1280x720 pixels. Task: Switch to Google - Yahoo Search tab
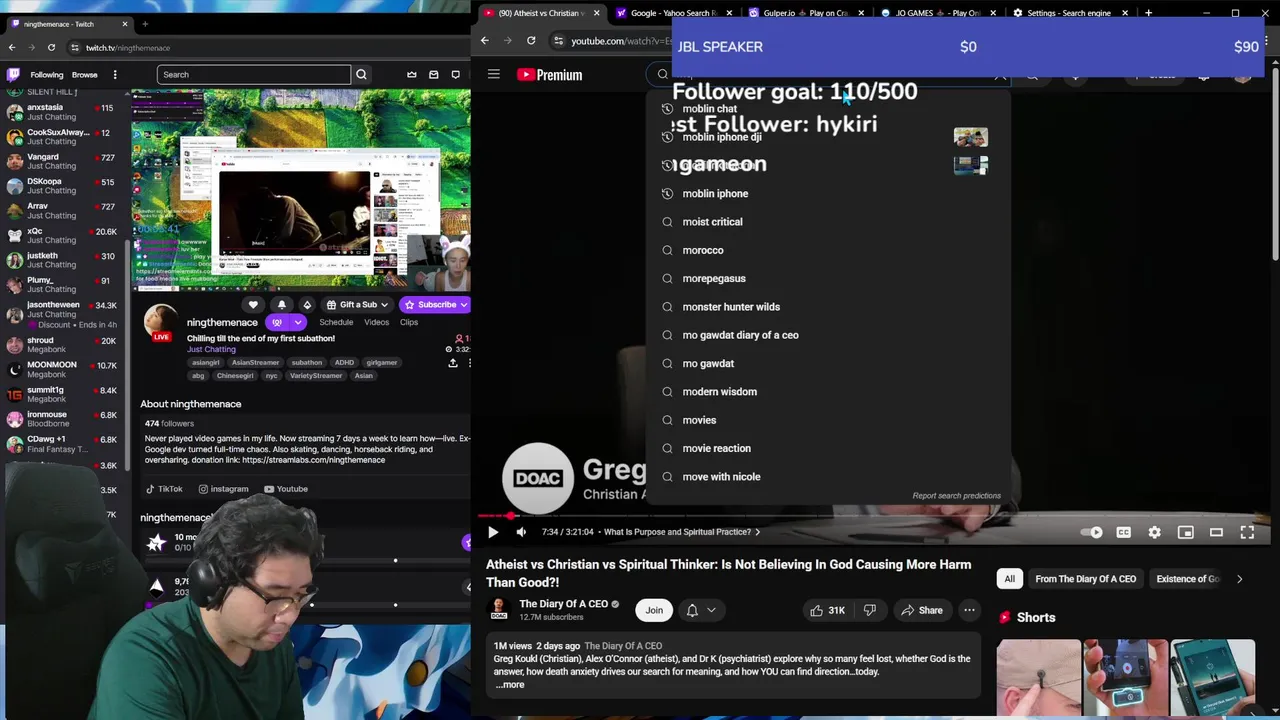(x=672, y=13)
